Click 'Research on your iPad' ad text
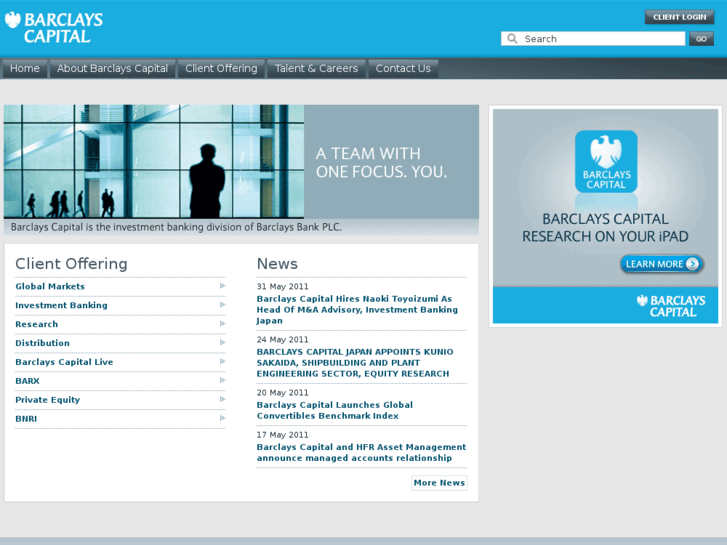This screenshot has height=545, width=727. click(x=605, y=228)
